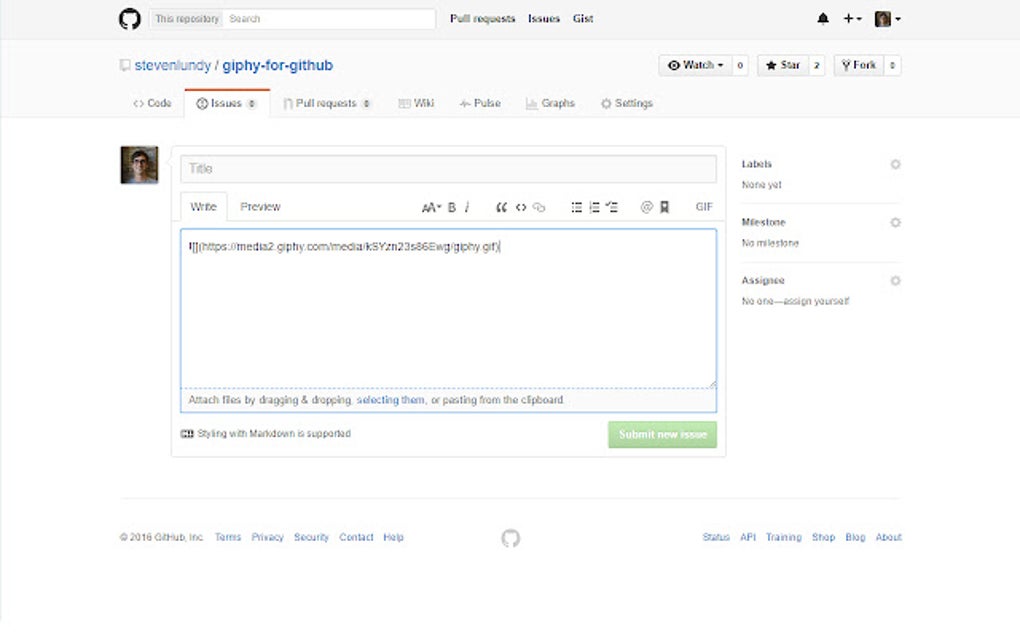The height and width of the screenshot is (638, 1020).
Task: Open the Pulse tab
Action: pyautogui.click(x=480, y=103)
